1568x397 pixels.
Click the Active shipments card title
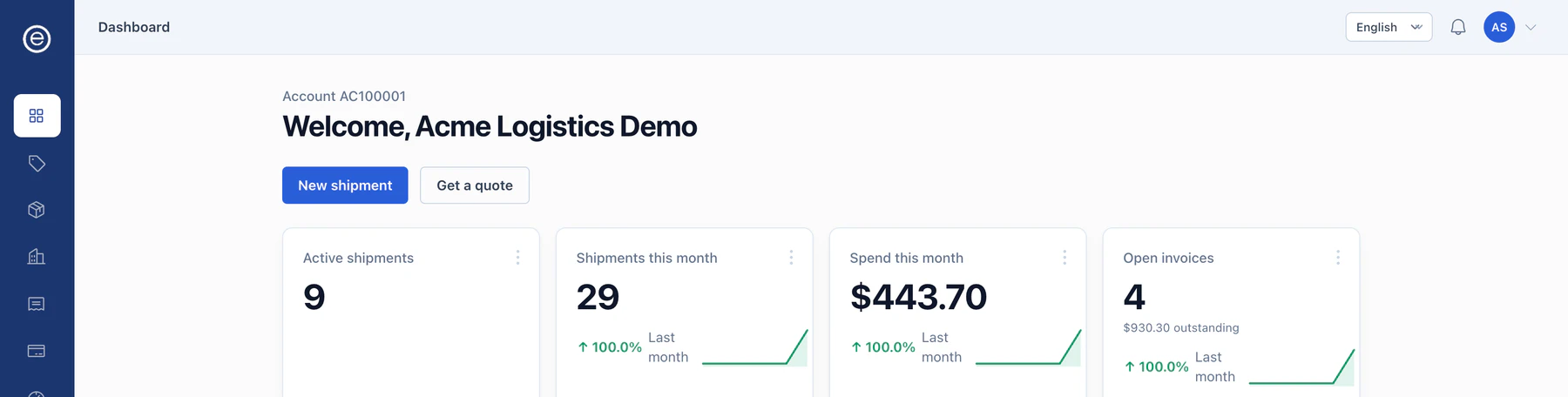pos(358,259)
